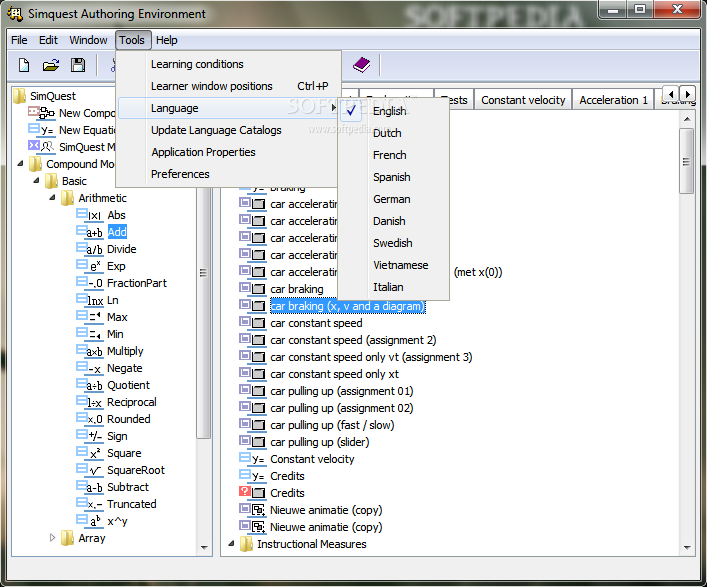This screenshot has width=707, height=587.
Task: Click the a/b Divide icon
Action: tap(89, 249)
